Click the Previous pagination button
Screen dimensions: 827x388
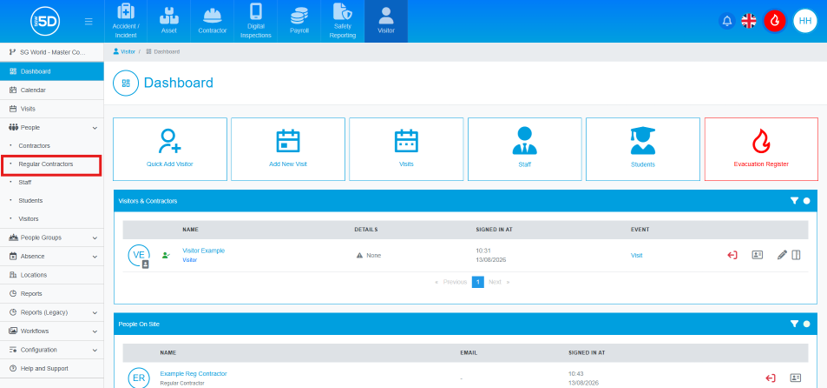pos(451,282)
